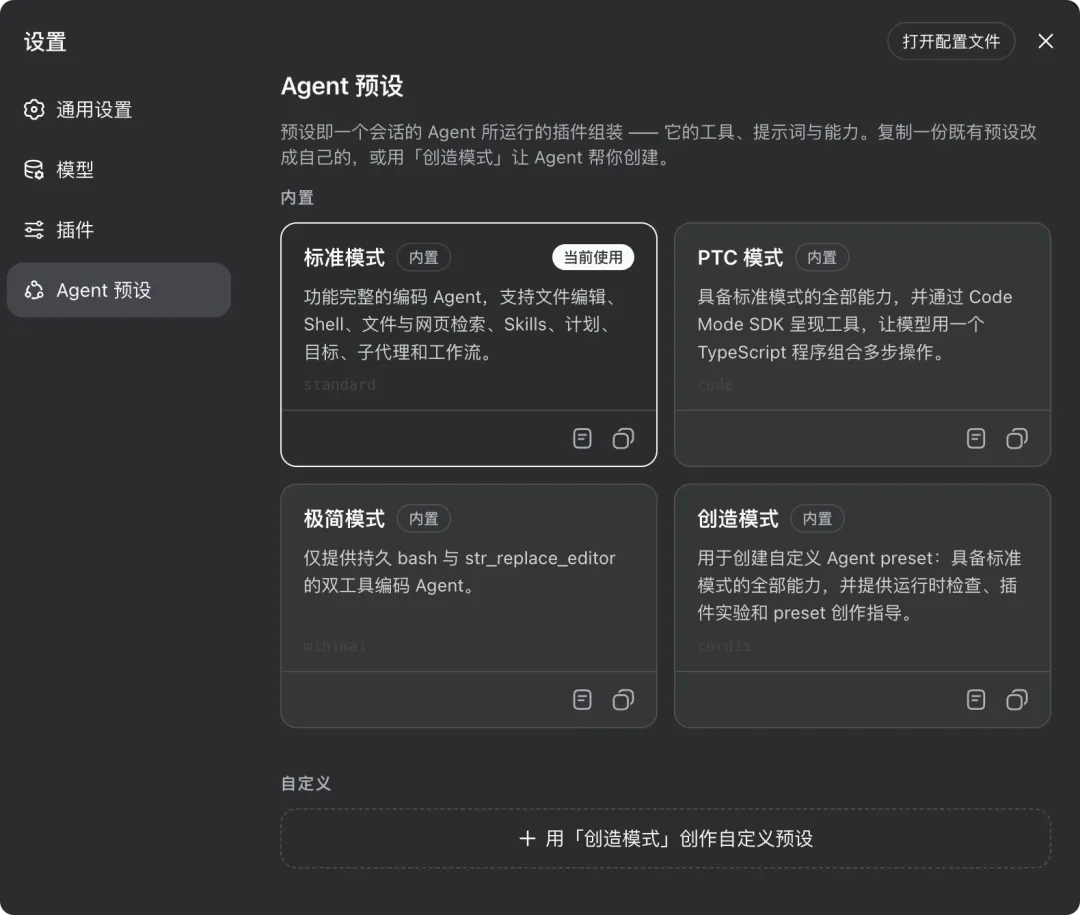
Task: Duplicate the 极简模式 preset
Action: pyautogui.click(x=623, y=699)
